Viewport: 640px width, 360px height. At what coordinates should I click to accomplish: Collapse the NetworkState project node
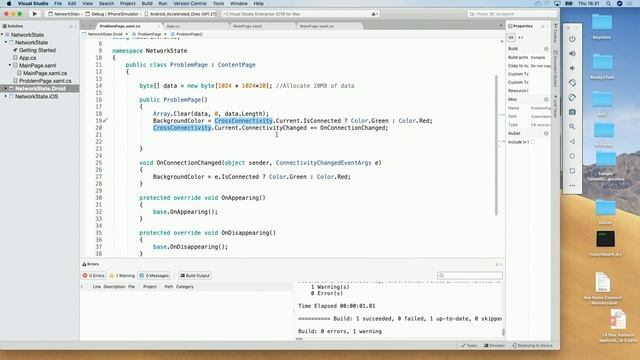point(6,42)
